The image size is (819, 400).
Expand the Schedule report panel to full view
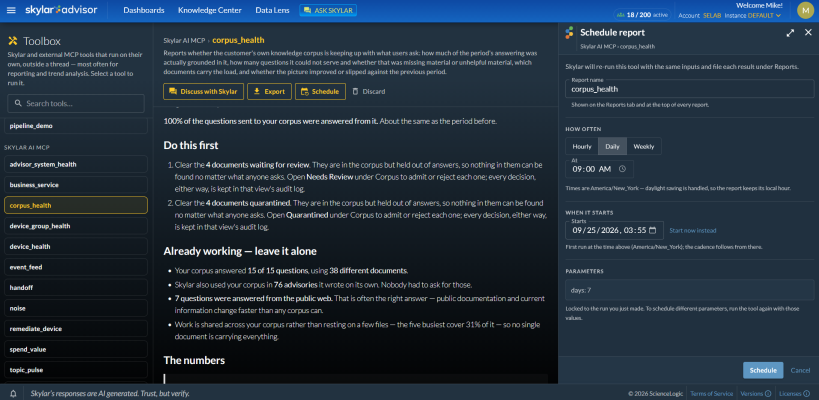(x=790, y=32)
